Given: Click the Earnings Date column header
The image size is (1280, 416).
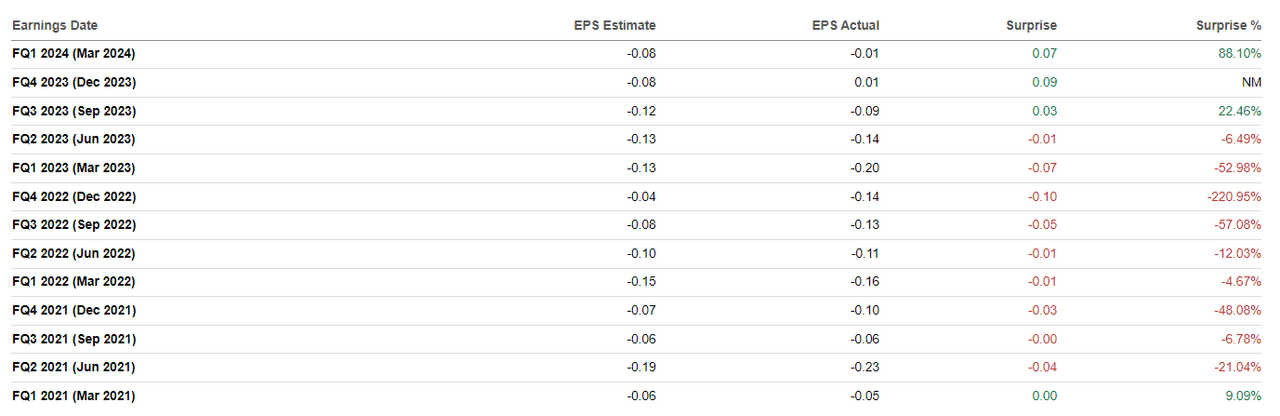Looking at the screenshot, I should [55, 25].
